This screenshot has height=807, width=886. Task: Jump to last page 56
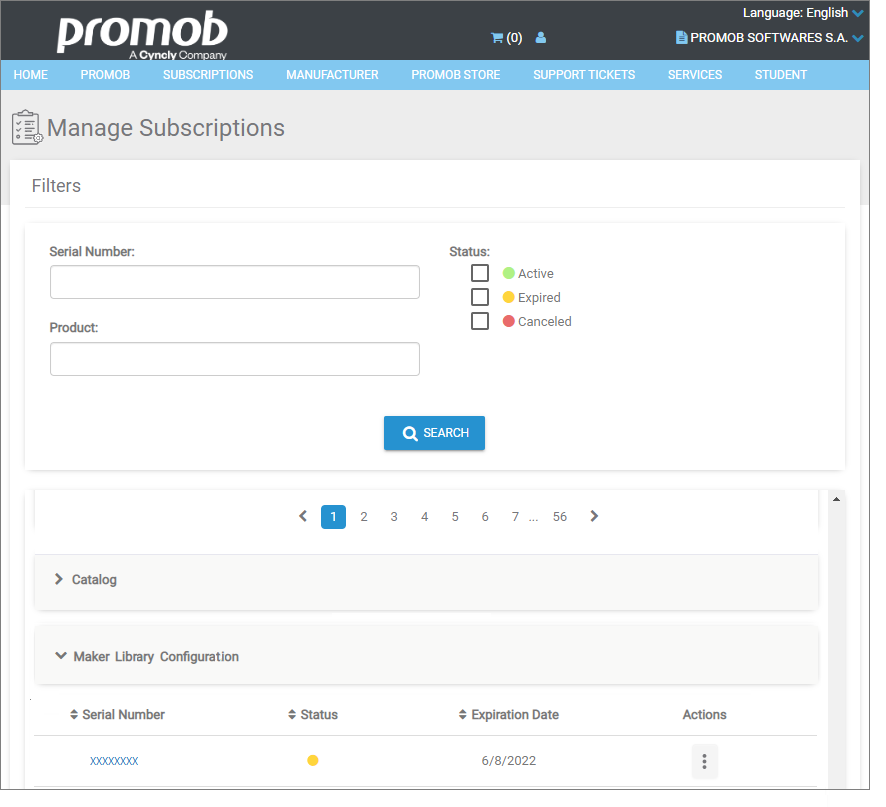[x=560, y=517]
